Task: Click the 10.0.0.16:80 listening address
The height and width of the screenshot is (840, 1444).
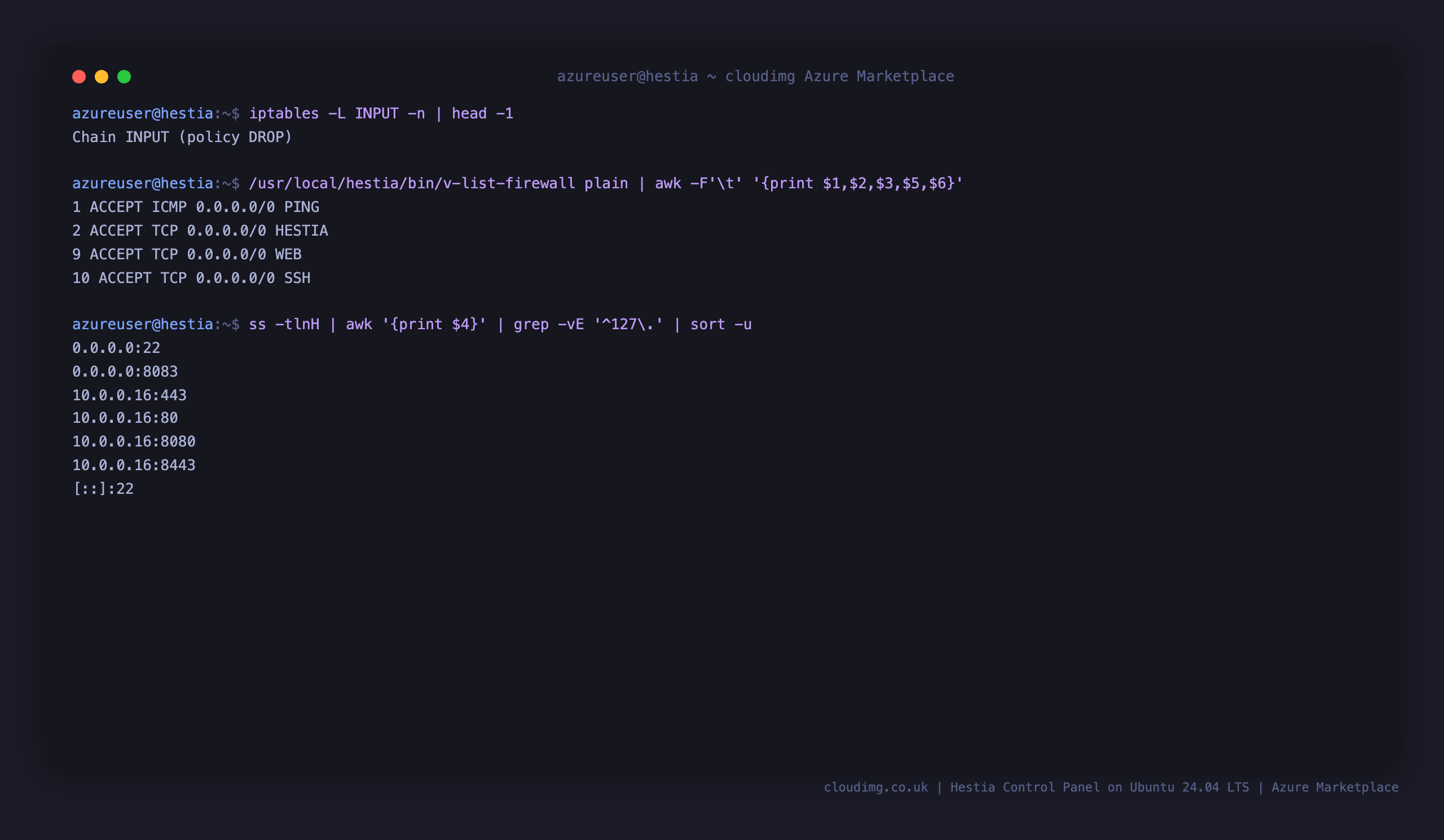Action: [x=125, y=418]
